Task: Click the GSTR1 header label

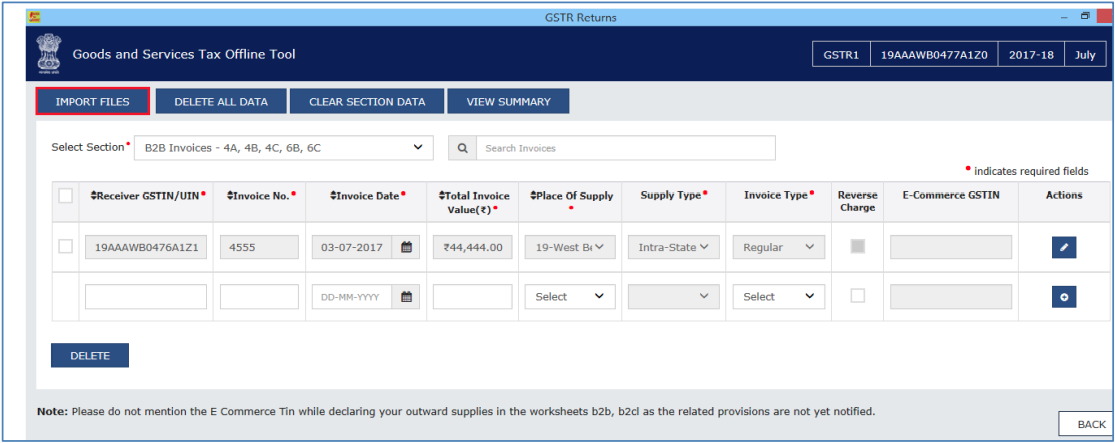Action: [841, 55]
